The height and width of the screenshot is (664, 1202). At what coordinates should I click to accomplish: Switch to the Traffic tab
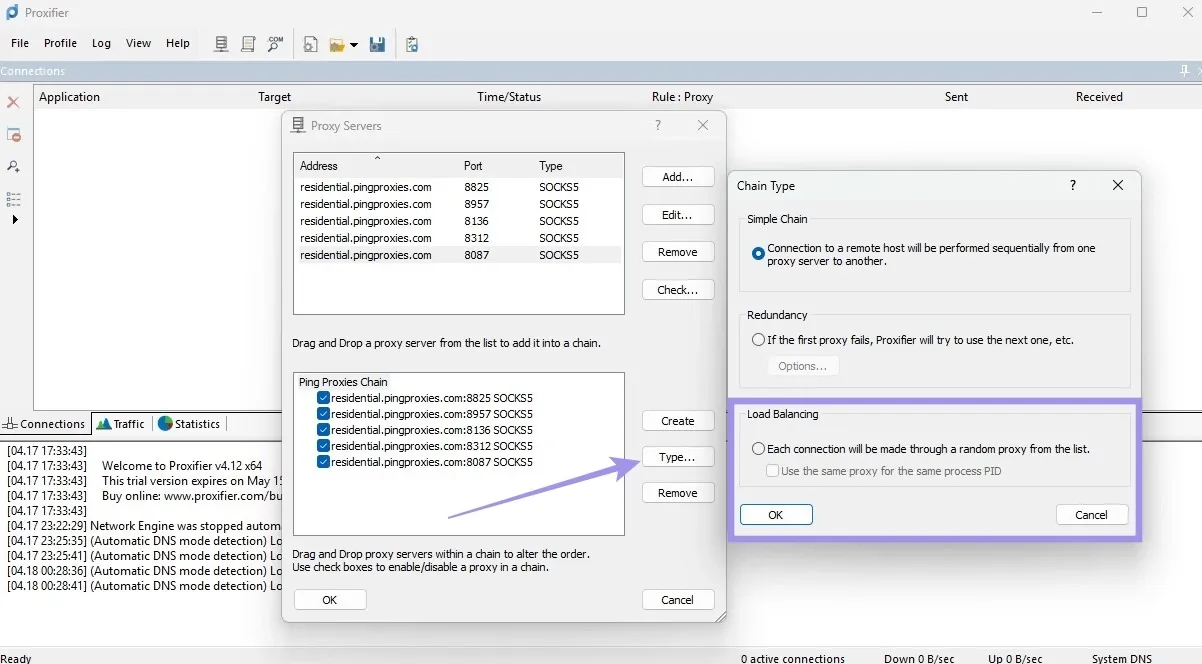(121, 424)
